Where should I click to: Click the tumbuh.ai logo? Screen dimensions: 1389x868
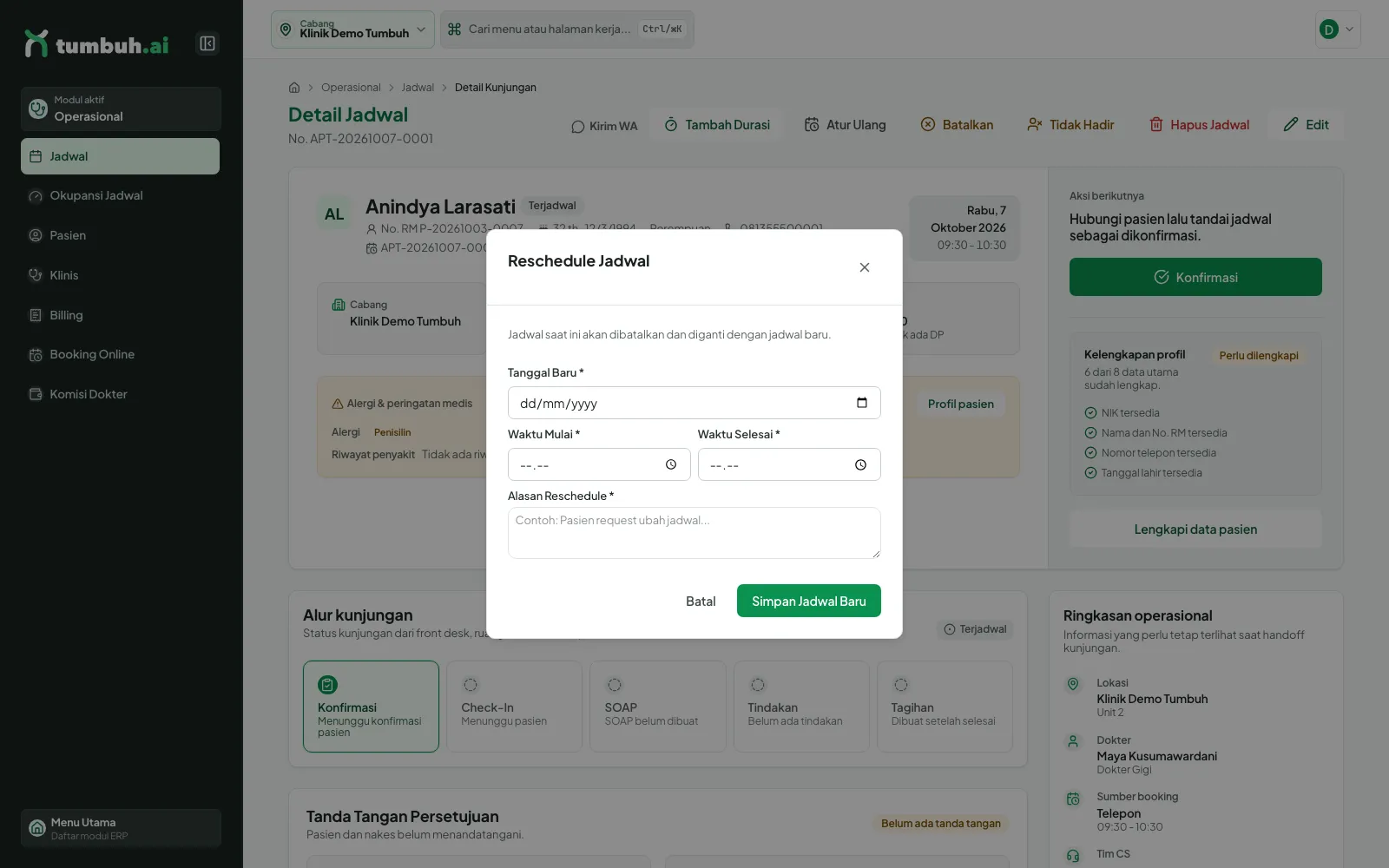tap(96, 43)
